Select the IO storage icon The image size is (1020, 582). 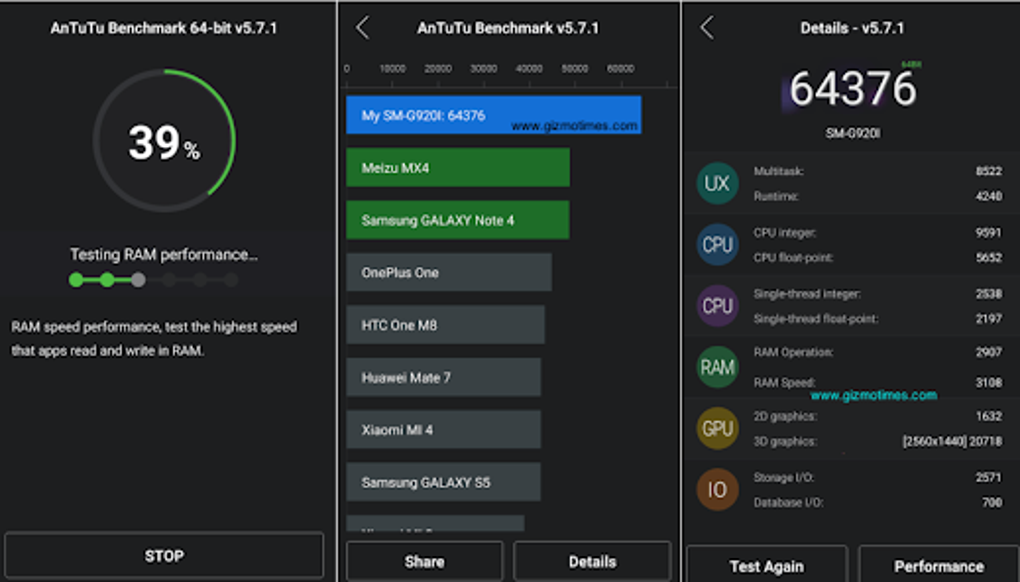coord(717,490)
